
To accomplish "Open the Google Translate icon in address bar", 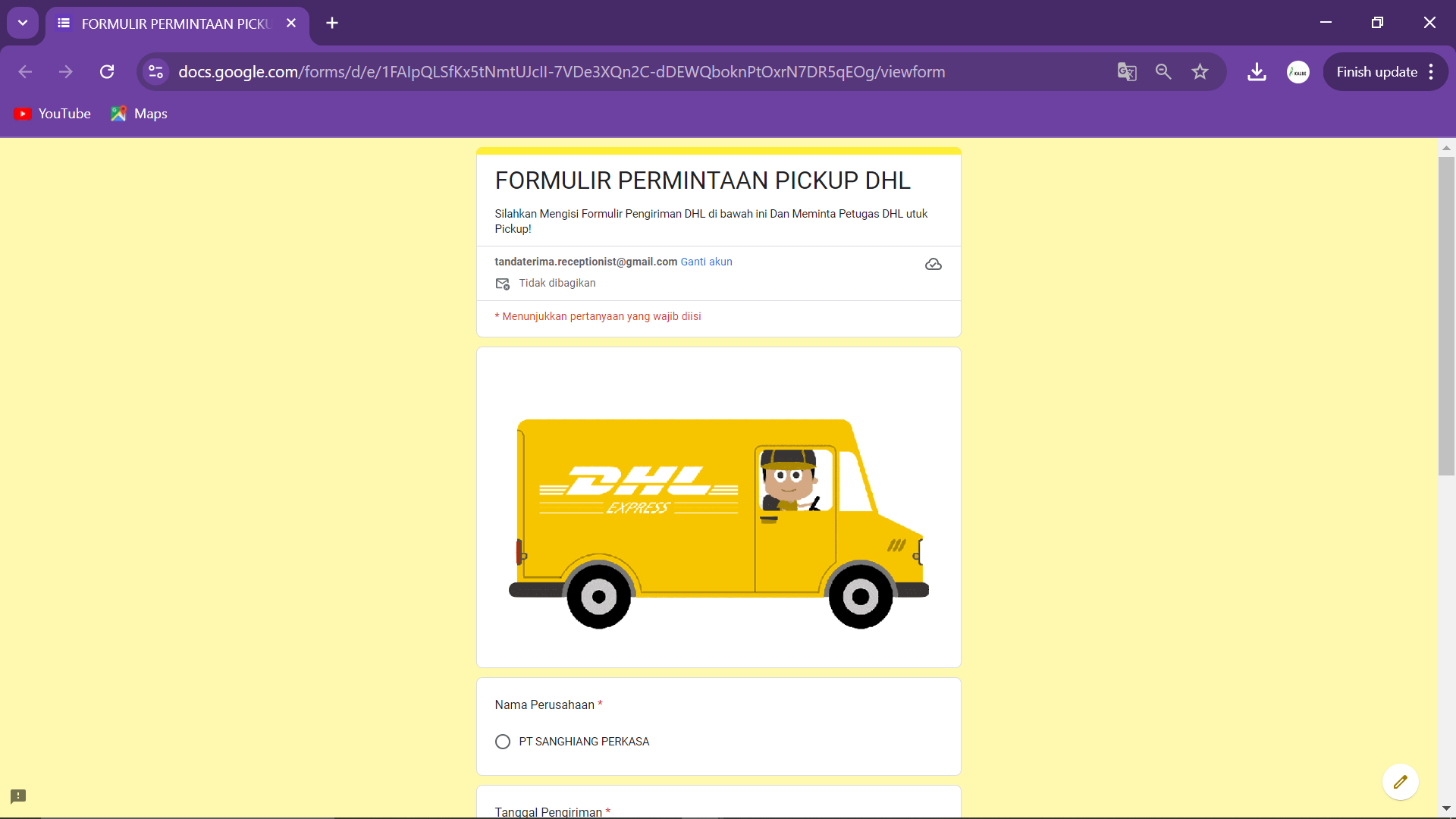I will (1127, 71).
